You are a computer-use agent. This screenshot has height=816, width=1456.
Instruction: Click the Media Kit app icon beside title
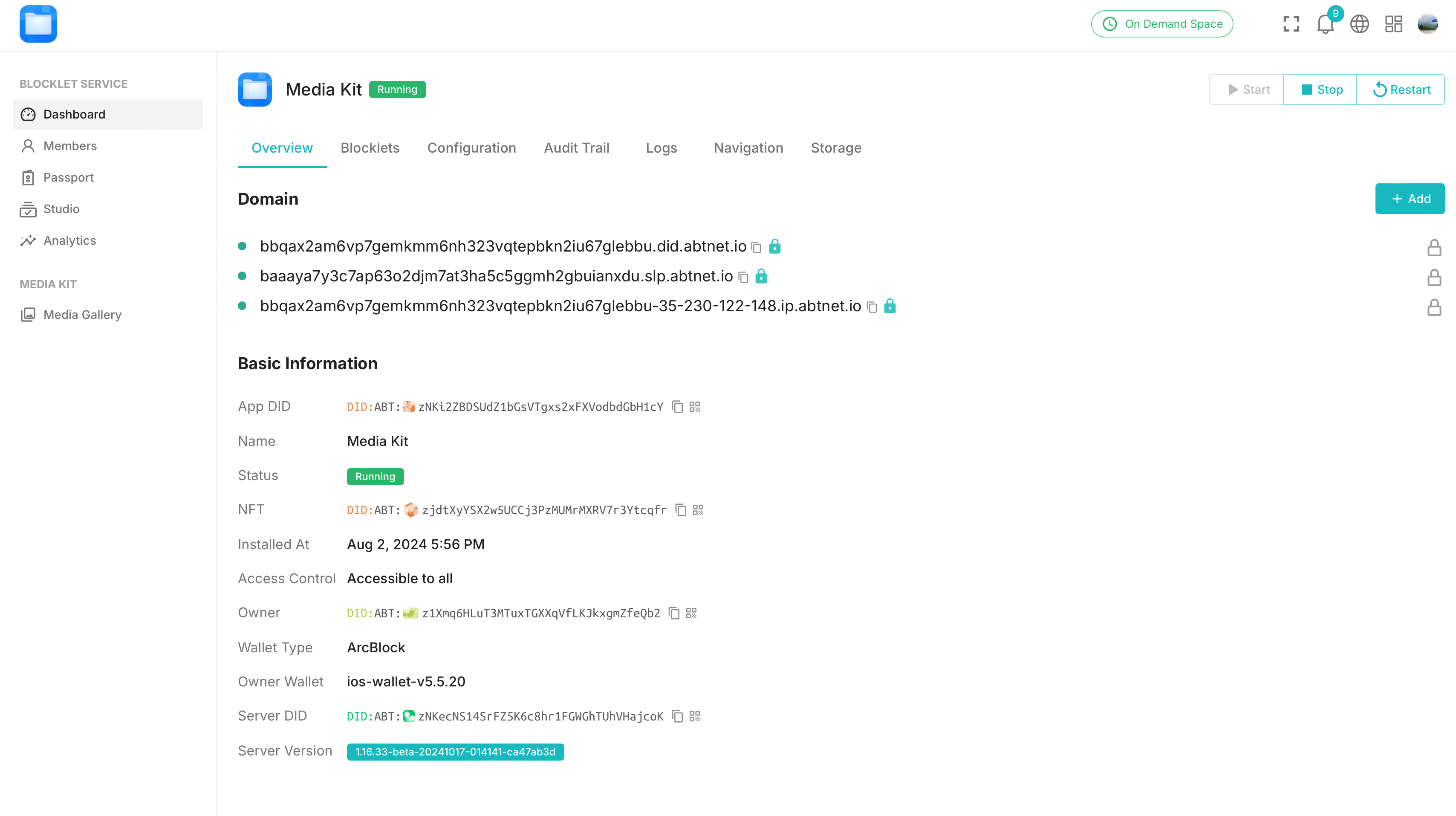click(x=254, y=90)
